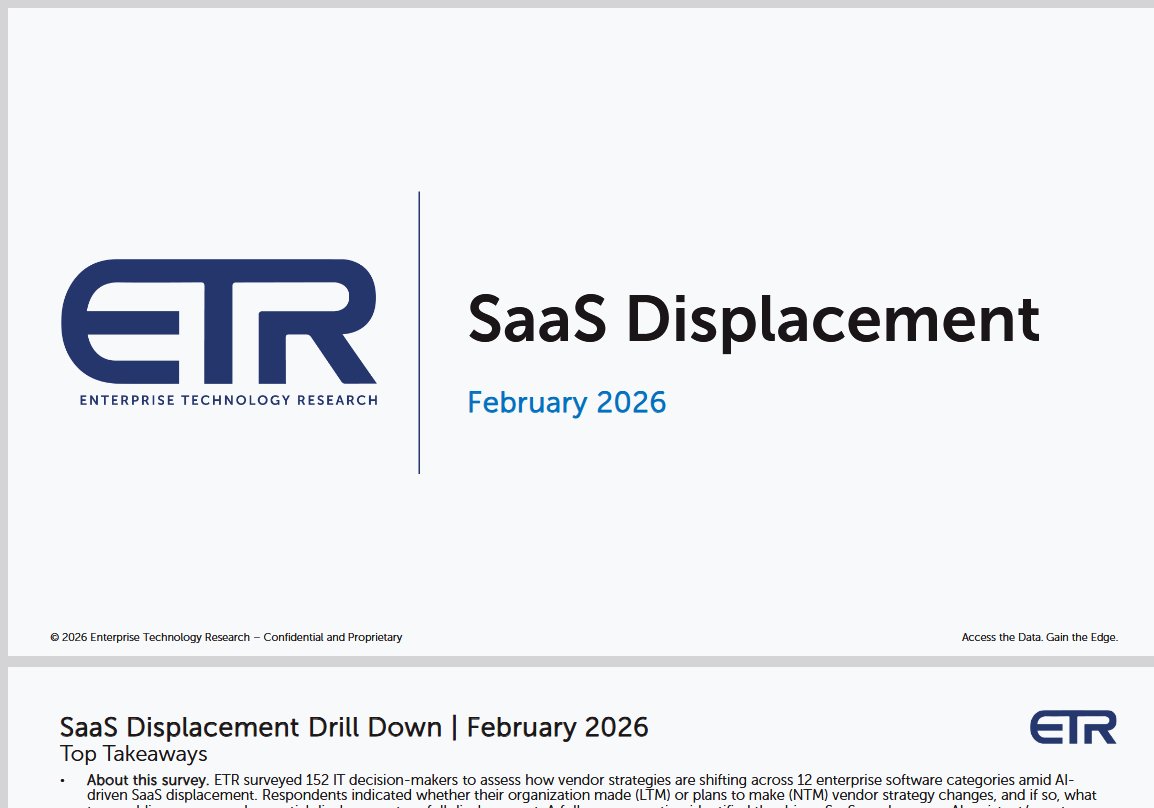Click "Access the Data. Gain the Edge." footer text

coord(1039,637)
